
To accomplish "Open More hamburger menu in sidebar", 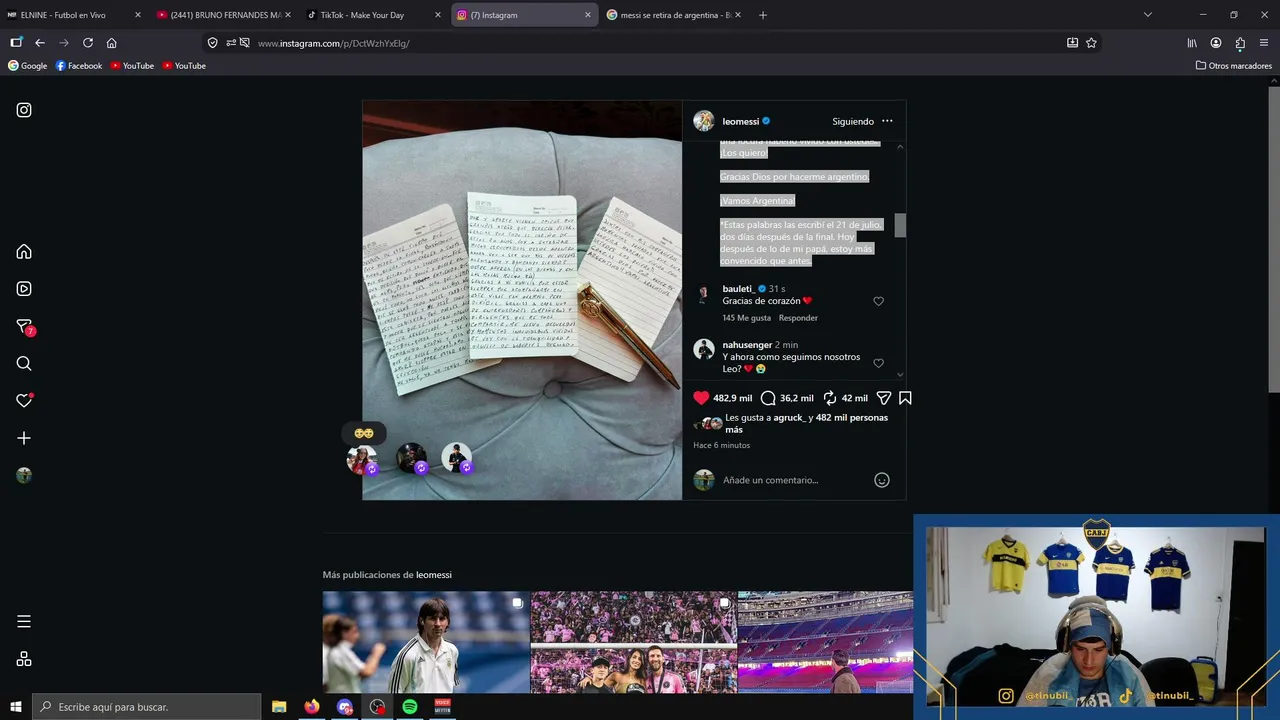I will [24, 621].
